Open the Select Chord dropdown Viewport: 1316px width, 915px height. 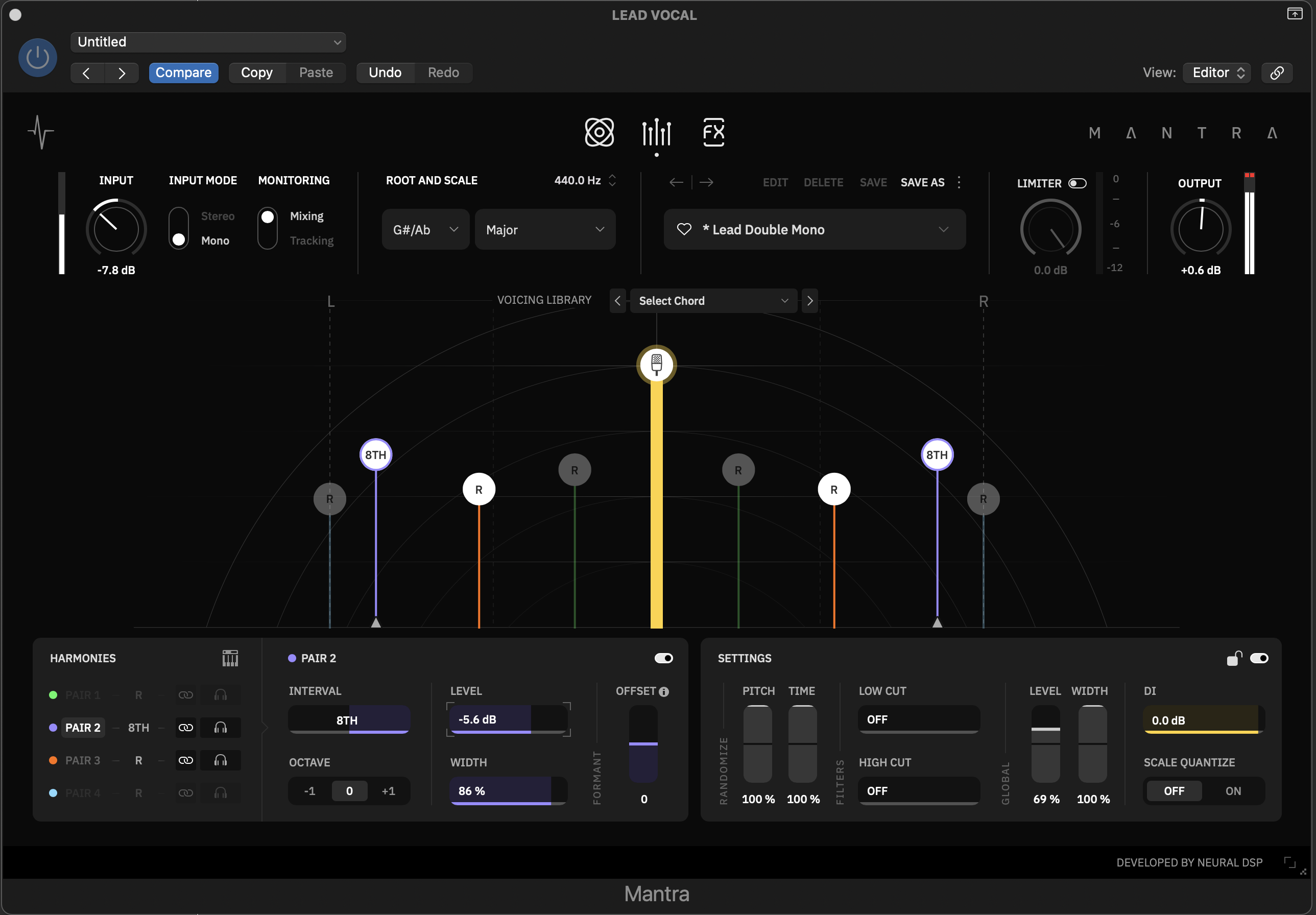pyautogui.click(x=713, y=300)
